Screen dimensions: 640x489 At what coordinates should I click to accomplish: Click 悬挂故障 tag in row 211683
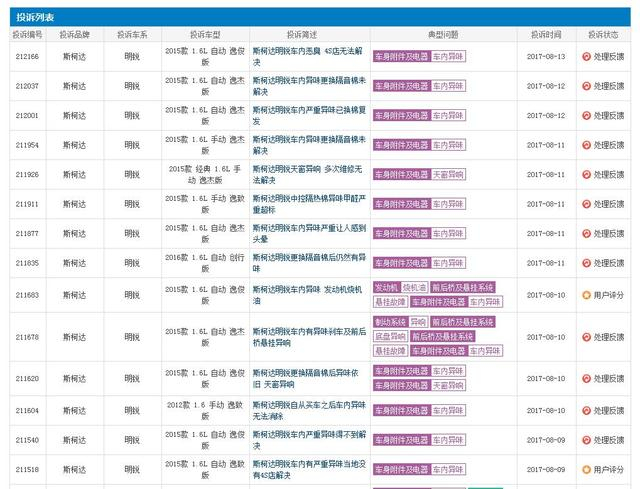point(390,302)
